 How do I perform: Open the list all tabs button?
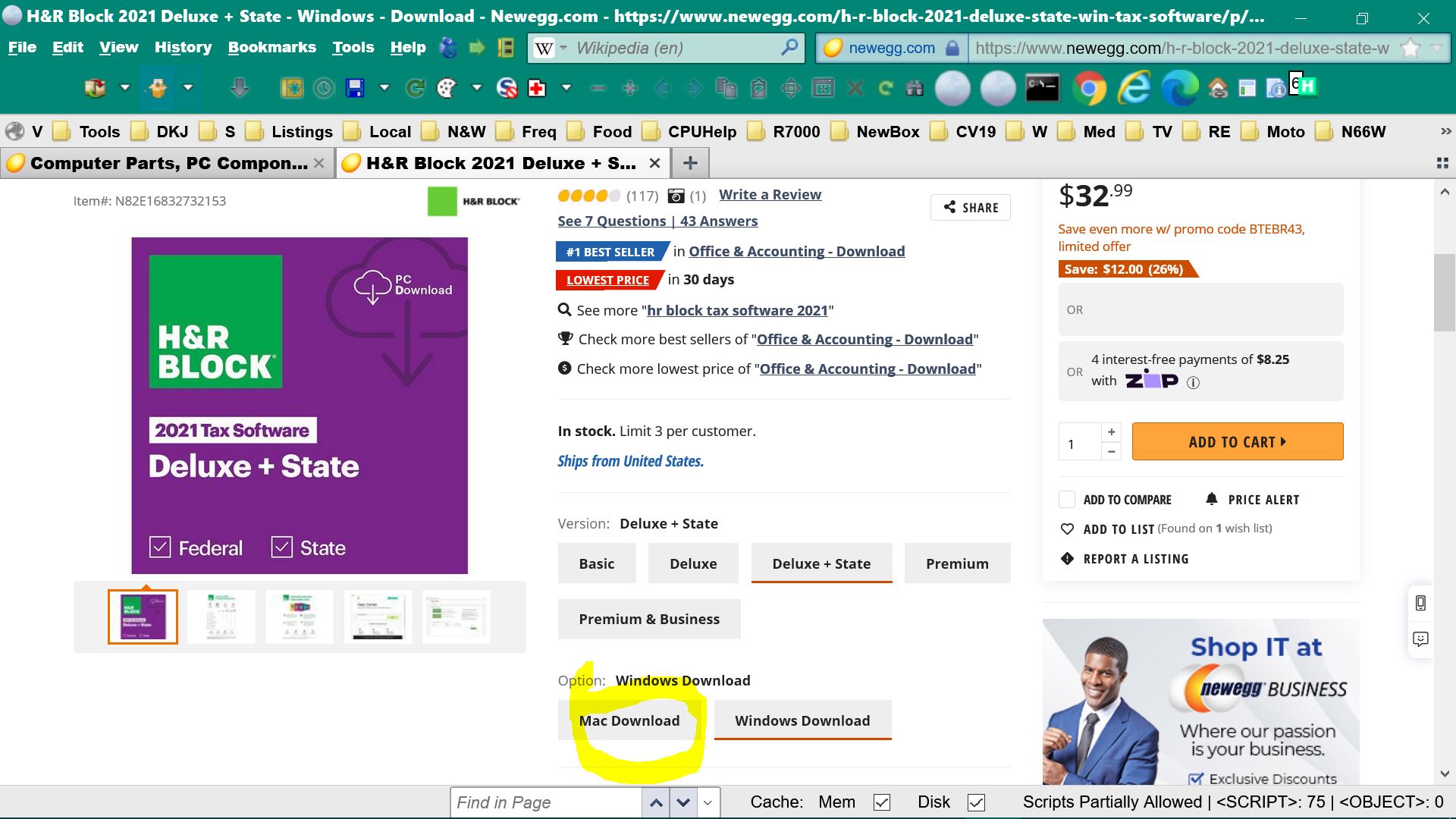click(1442, 163)
